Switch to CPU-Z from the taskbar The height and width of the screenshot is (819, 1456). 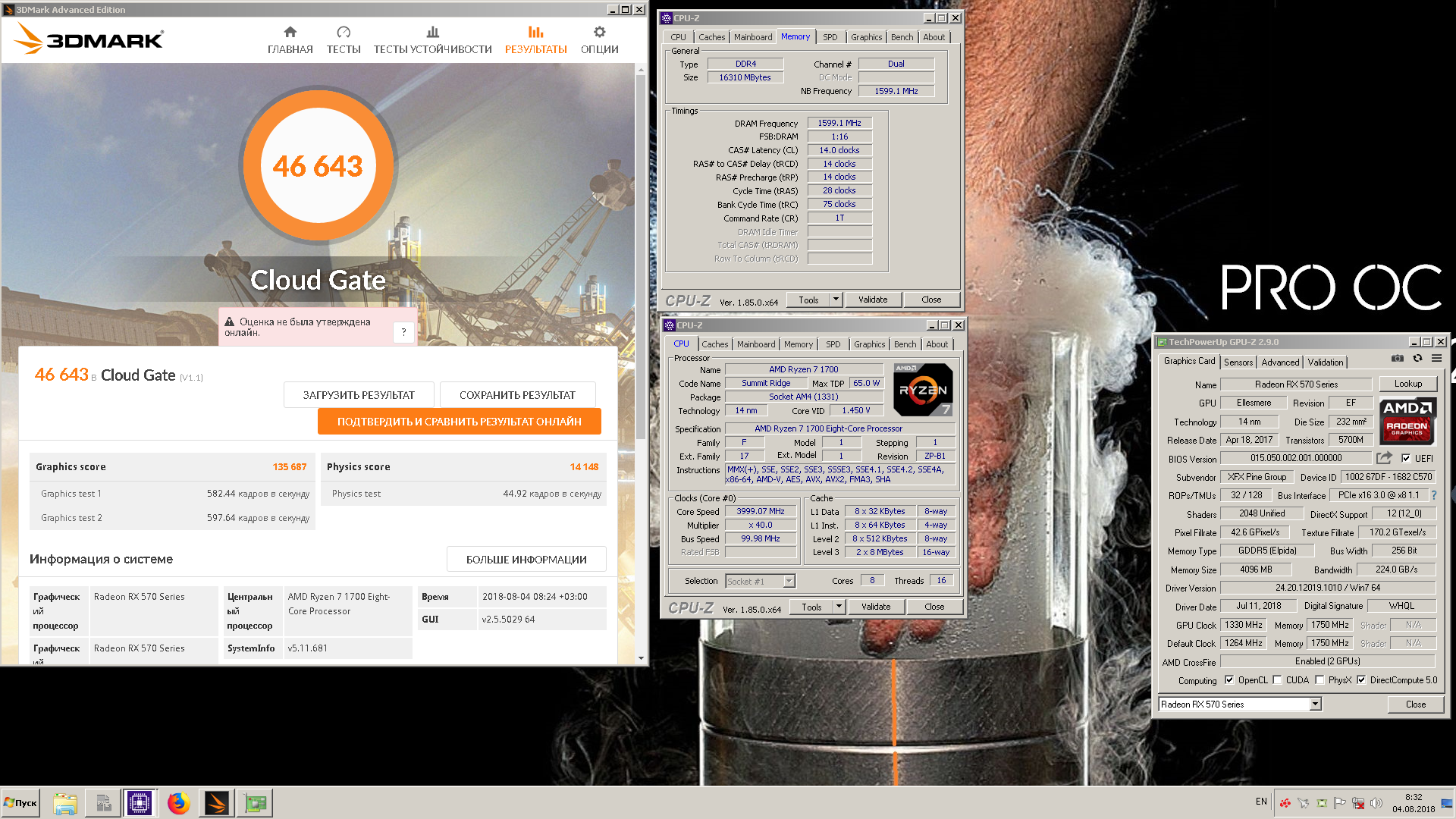(140, 803)
